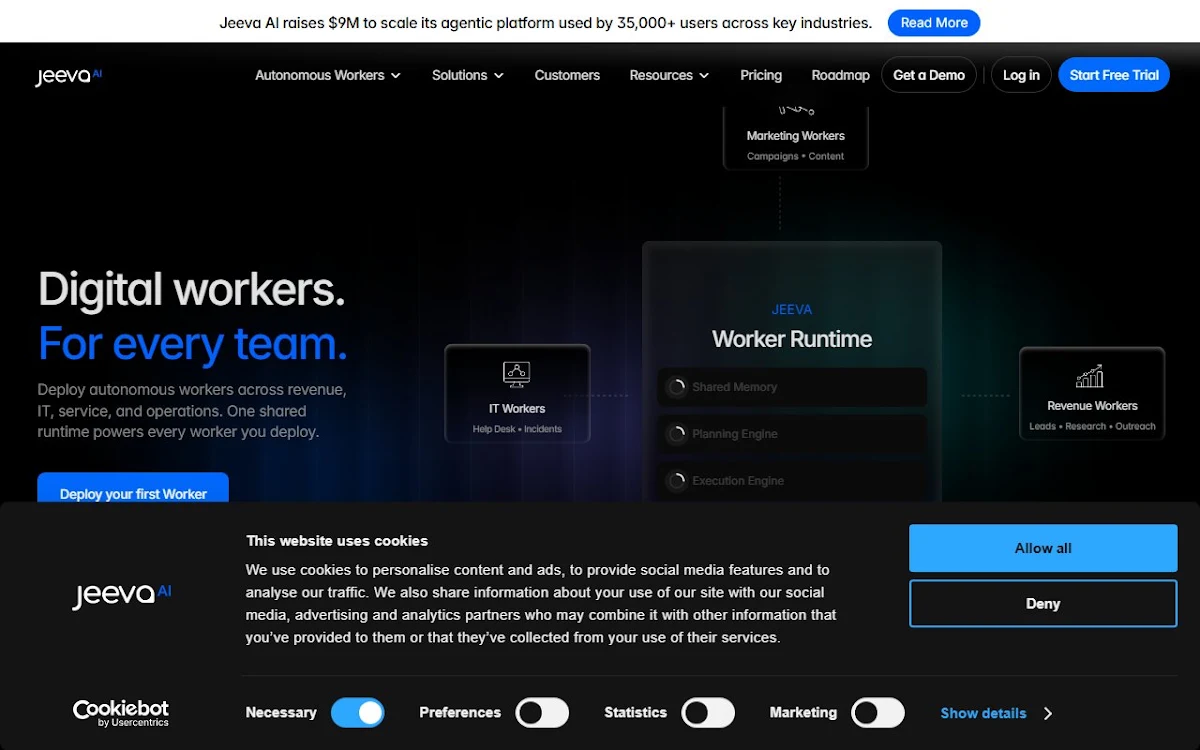Click the Marketing Workers card icon

point(796,112)
